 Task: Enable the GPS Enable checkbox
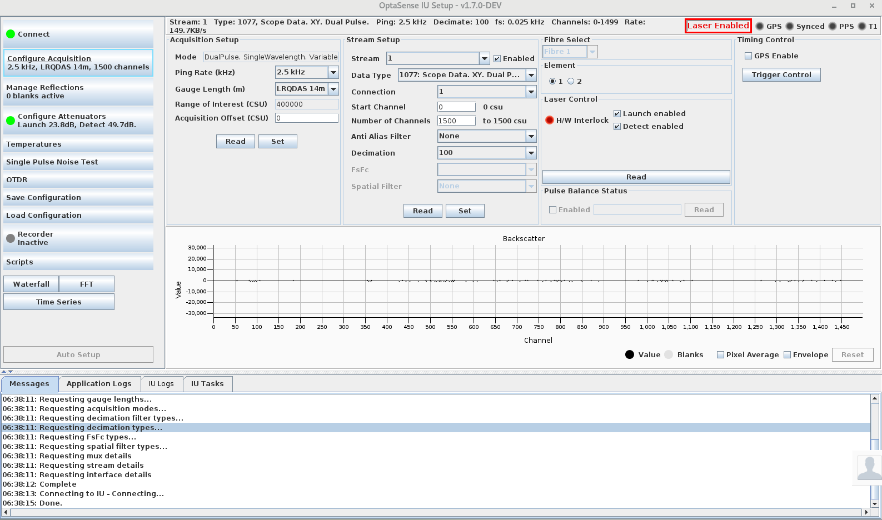(747, 56)
